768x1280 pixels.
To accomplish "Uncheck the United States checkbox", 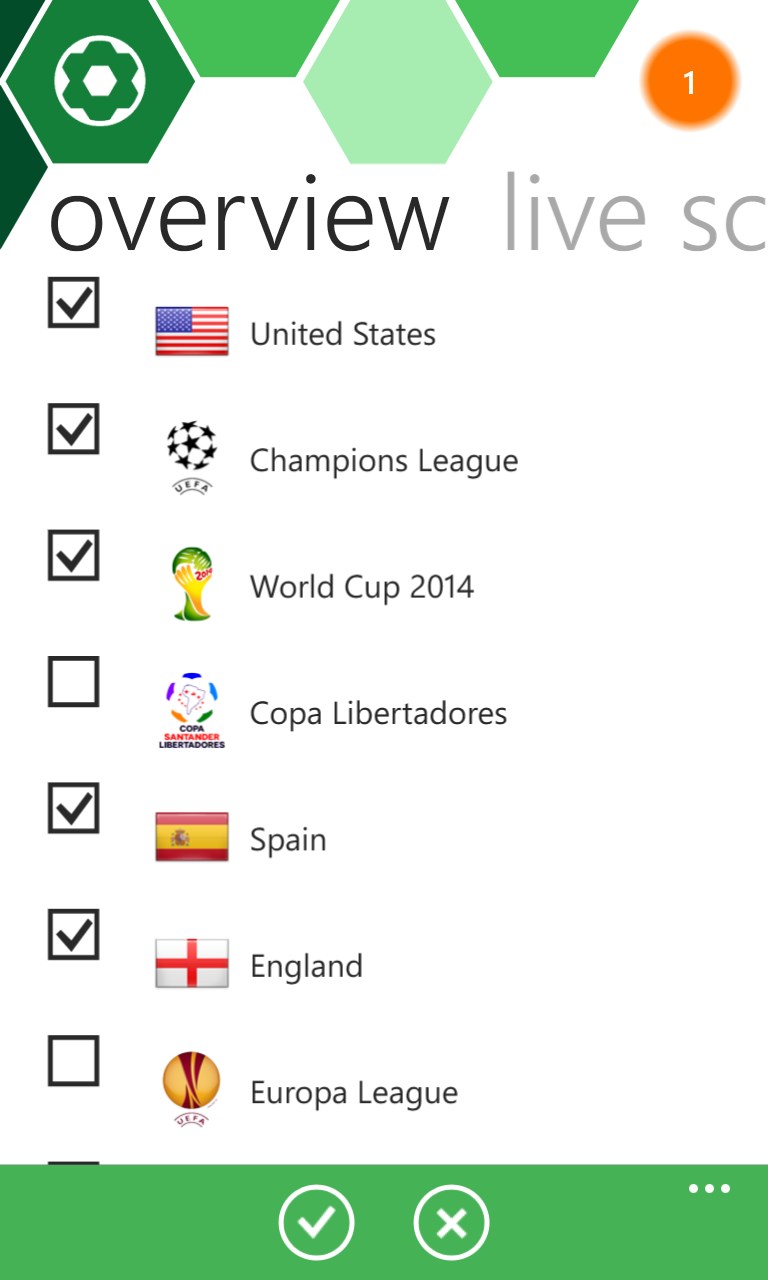I will tap(74, 303).
